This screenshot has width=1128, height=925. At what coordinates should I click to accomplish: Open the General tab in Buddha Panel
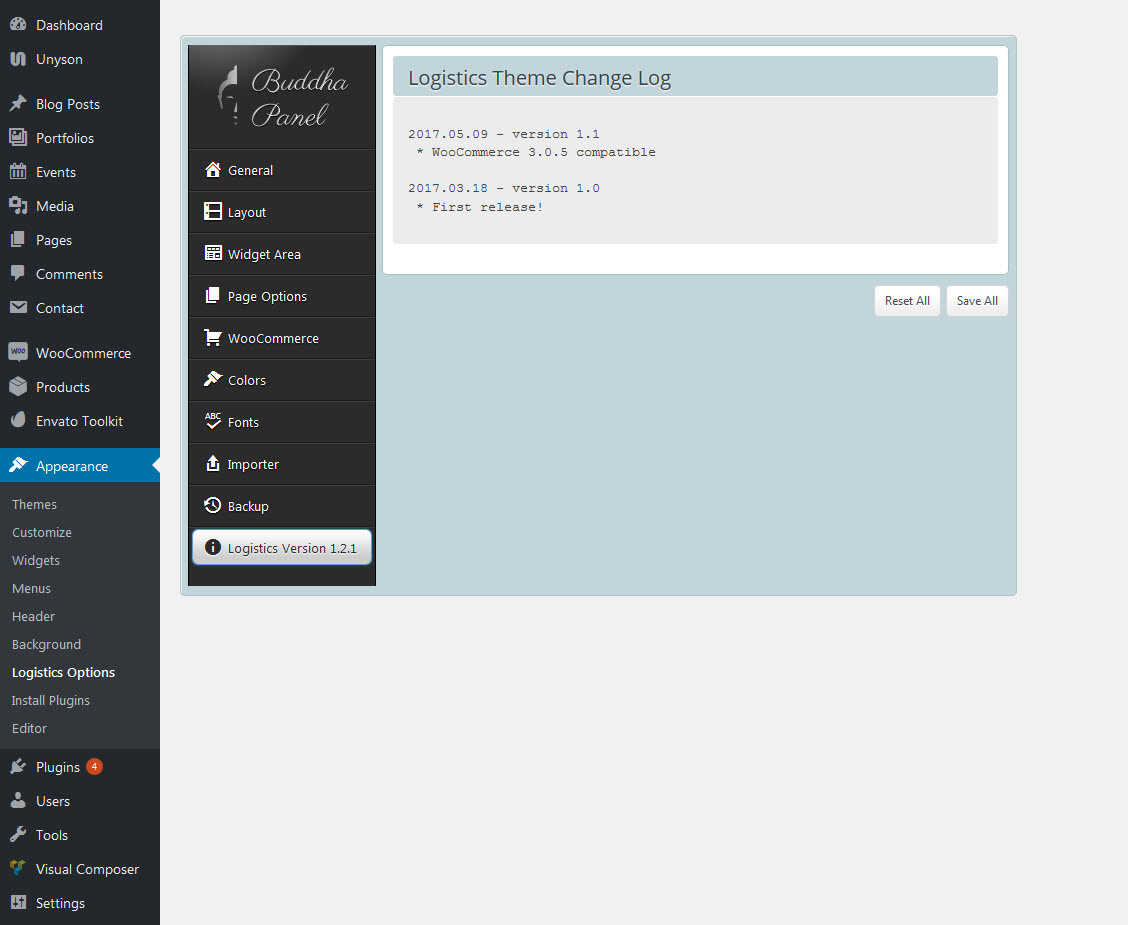(x=282, y=170)
